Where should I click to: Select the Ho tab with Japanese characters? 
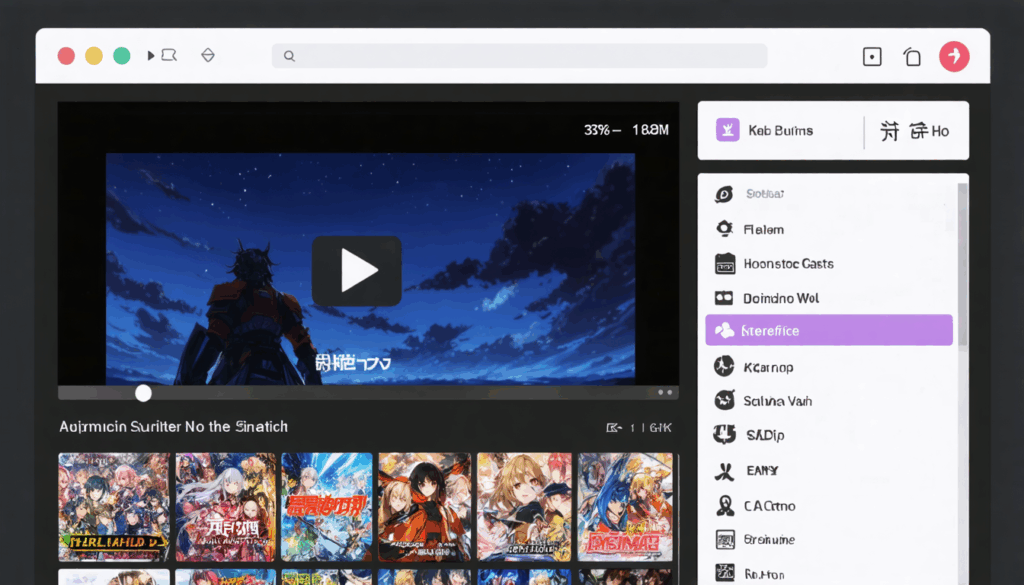click(x=914, y=131)
